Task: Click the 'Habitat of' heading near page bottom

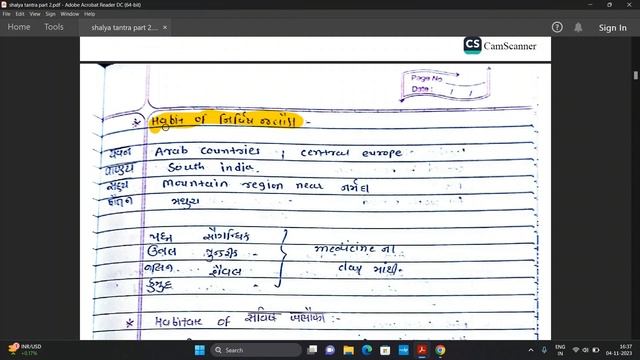Action: 193,322
